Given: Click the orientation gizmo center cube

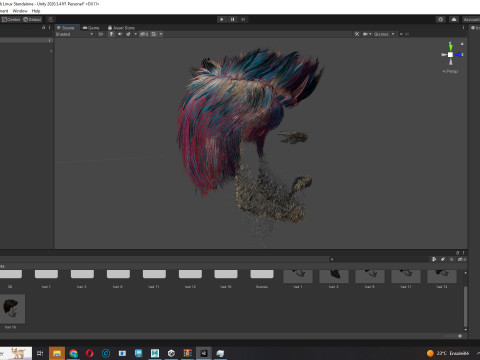Looking at the screenshot, I should (x=450, y=54).
